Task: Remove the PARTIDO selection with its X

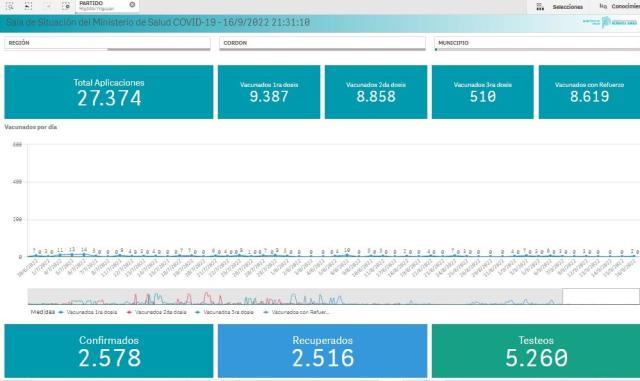Action: [x=132, y=5]
